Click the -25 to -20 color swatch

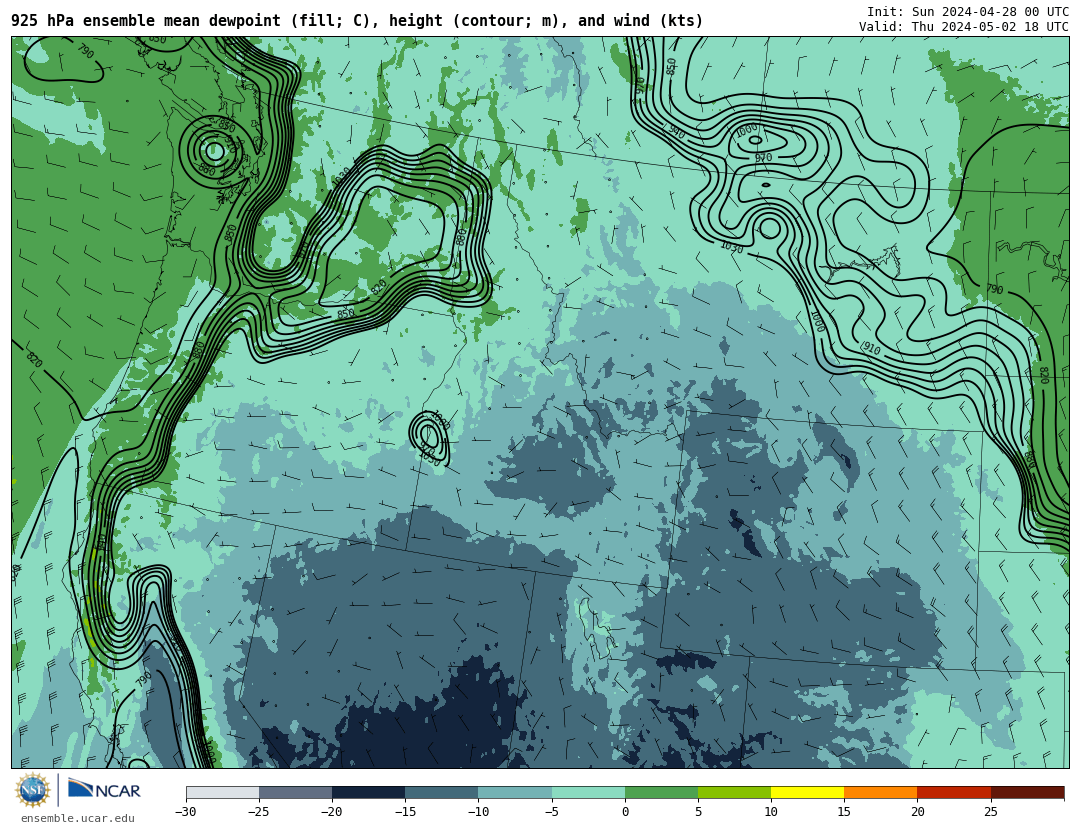click(x=295, y=792)
